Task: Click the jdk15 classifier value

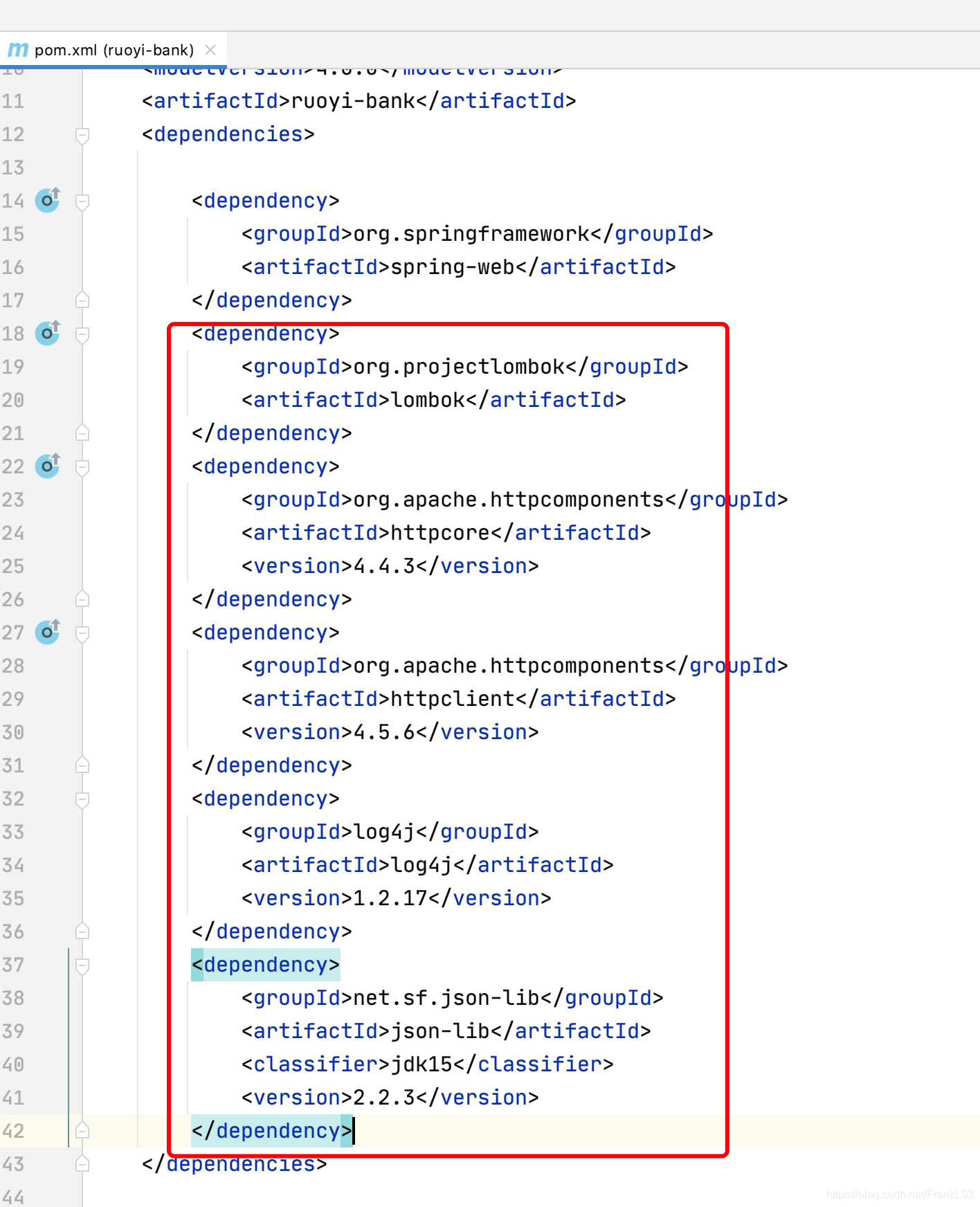Action: point(421,1064)
